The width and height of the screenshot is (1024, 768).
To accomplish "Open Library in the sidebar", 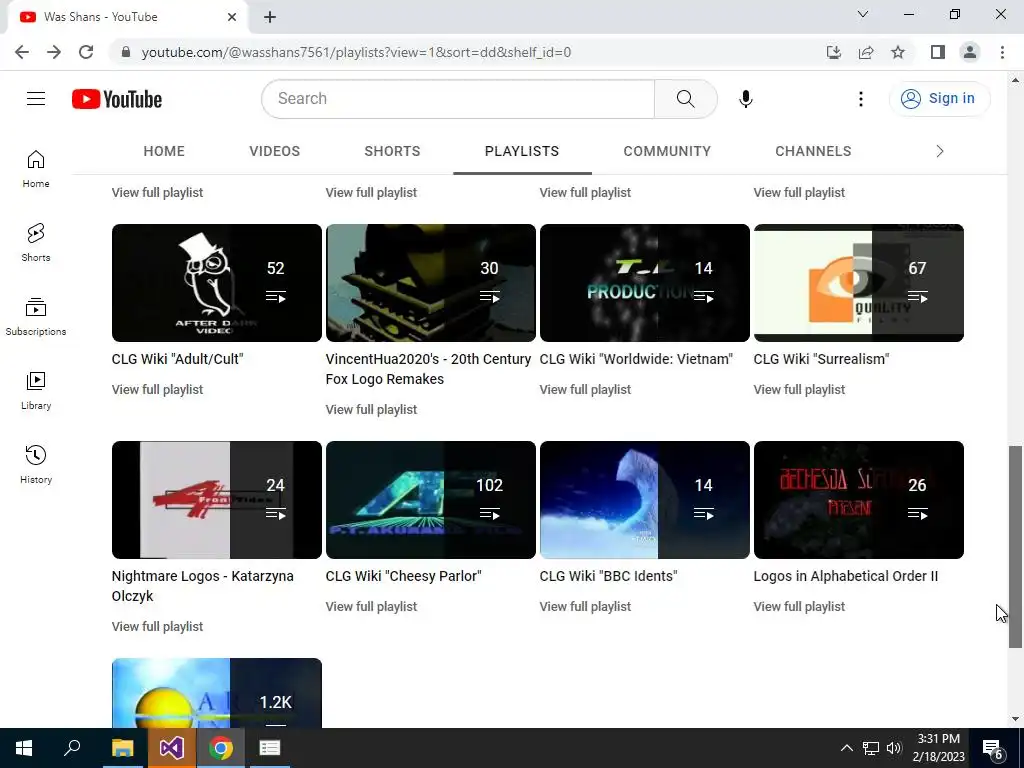I will [x=36, y=391].
